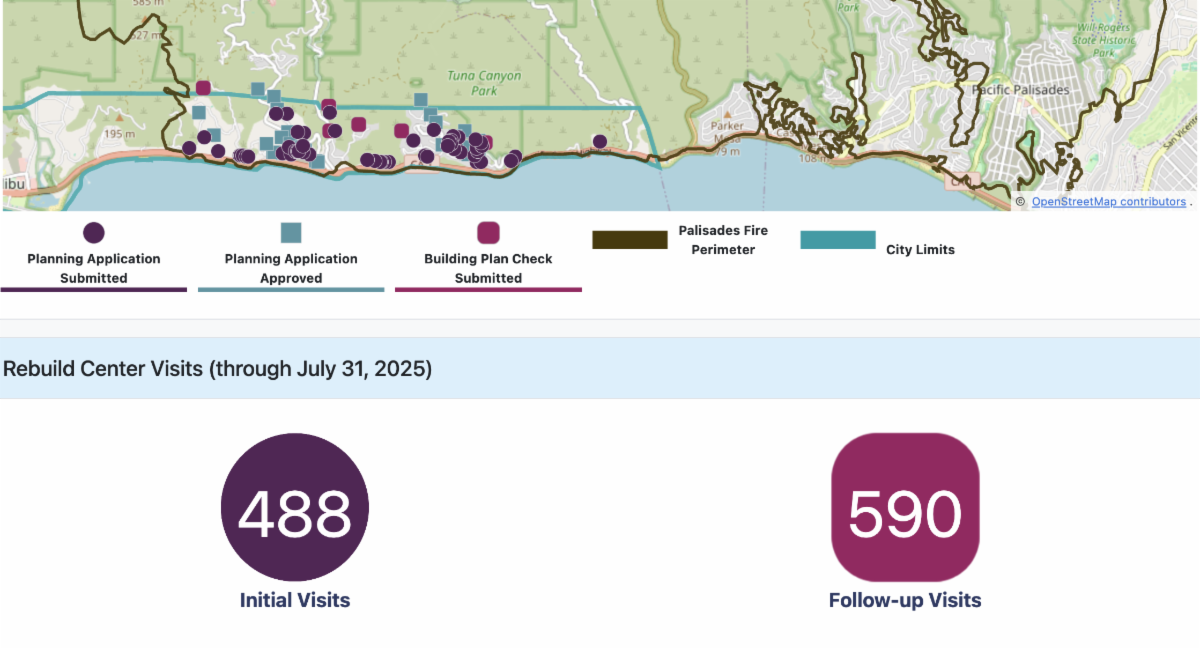
Task: Toggle the Planning Application Approved legend label
Action: click(291, 268)
